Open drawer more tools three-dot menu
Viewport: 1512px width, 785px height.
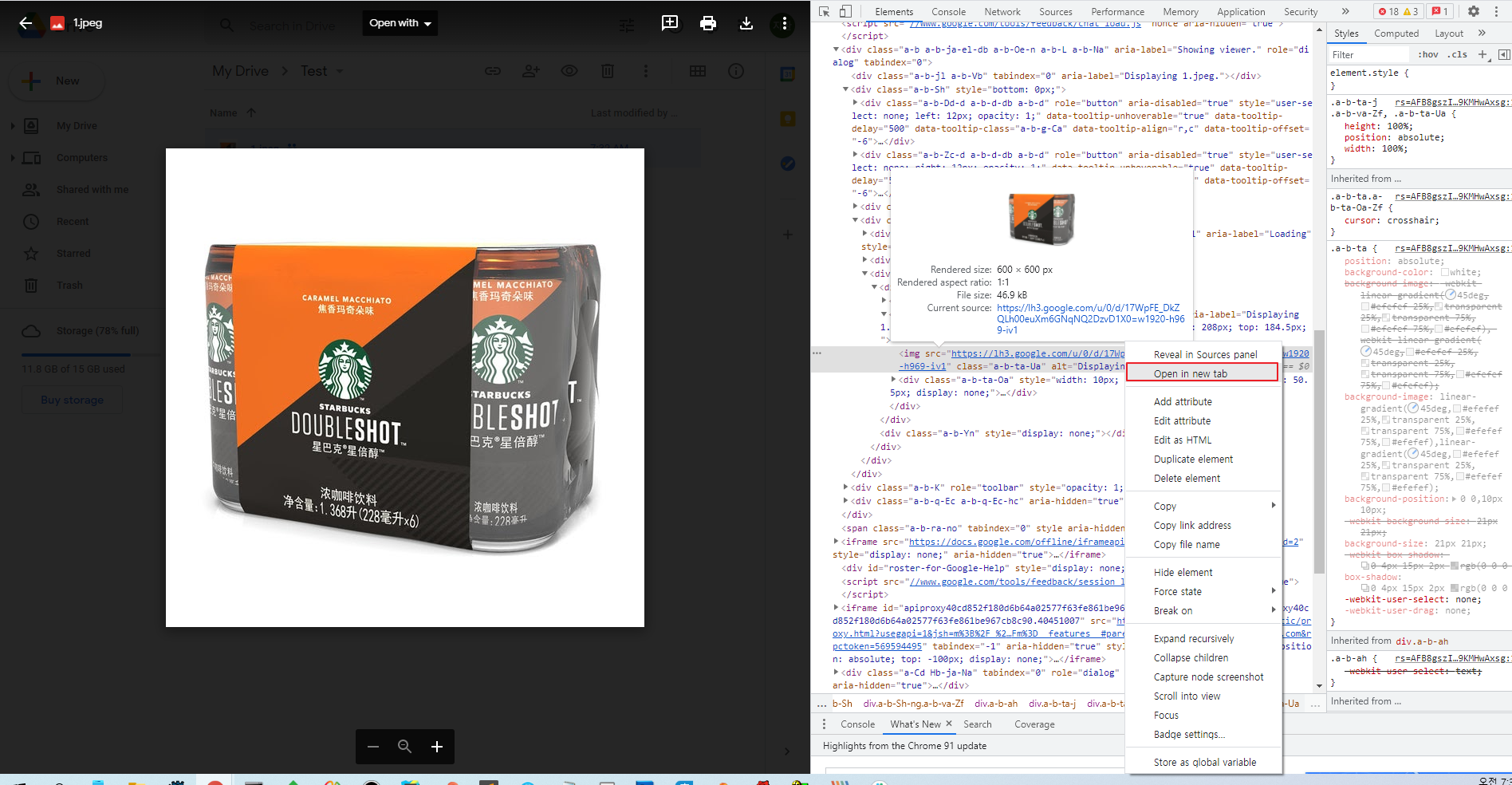click(x=824, y=724)
